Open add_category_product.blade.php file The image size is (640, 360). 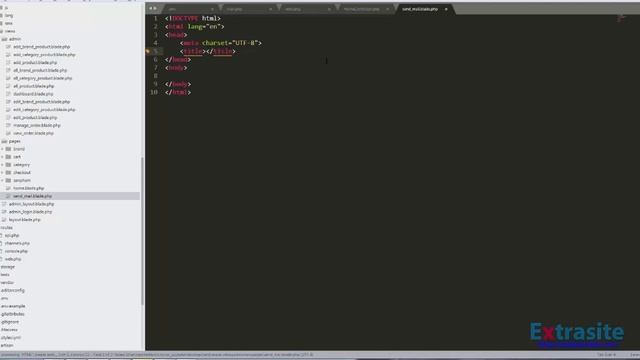point(44,55)
